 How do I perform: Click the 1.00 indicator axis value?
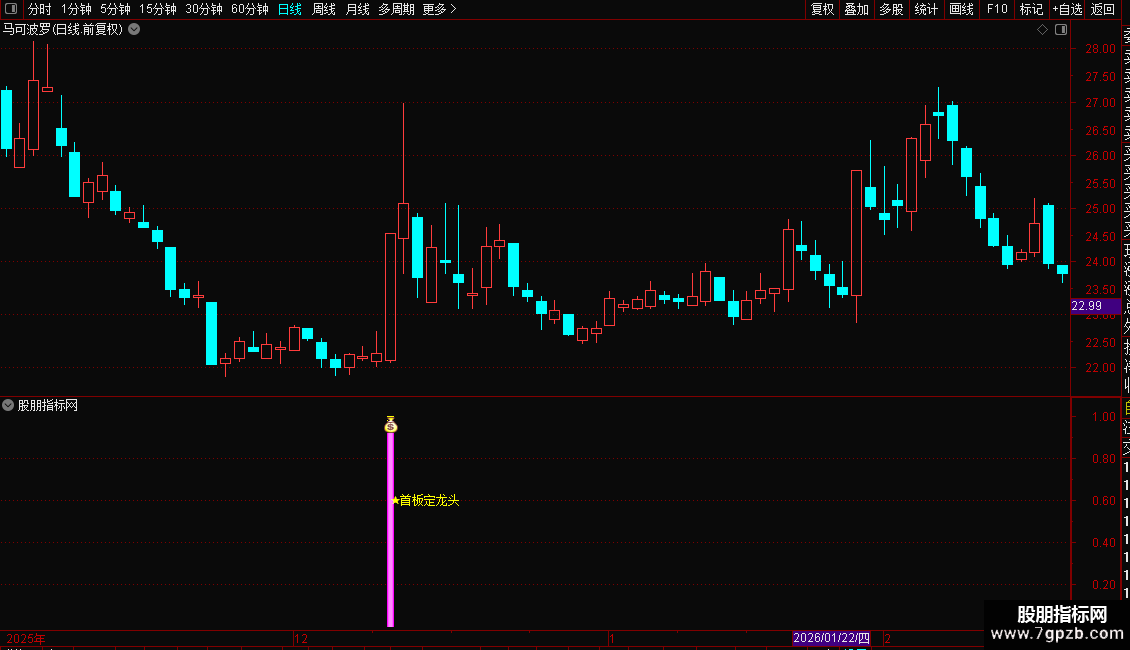click(1104, 417)
